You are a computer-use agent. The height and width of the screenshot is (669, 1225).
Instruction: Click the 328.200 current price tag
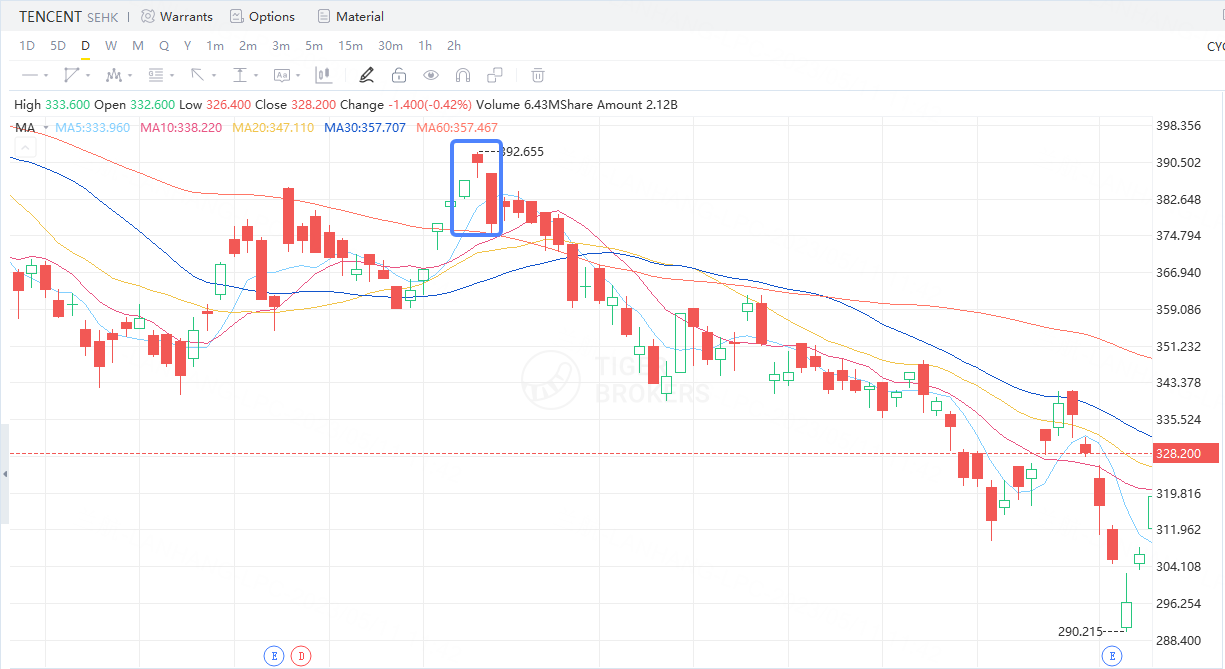[1188, 453]
